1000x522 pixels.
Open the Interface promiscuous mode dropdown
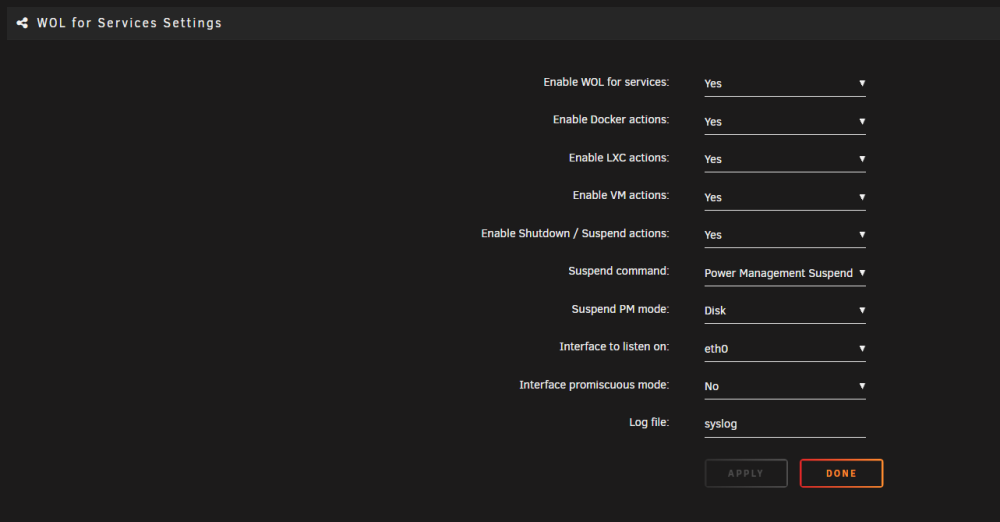[784, 386]
